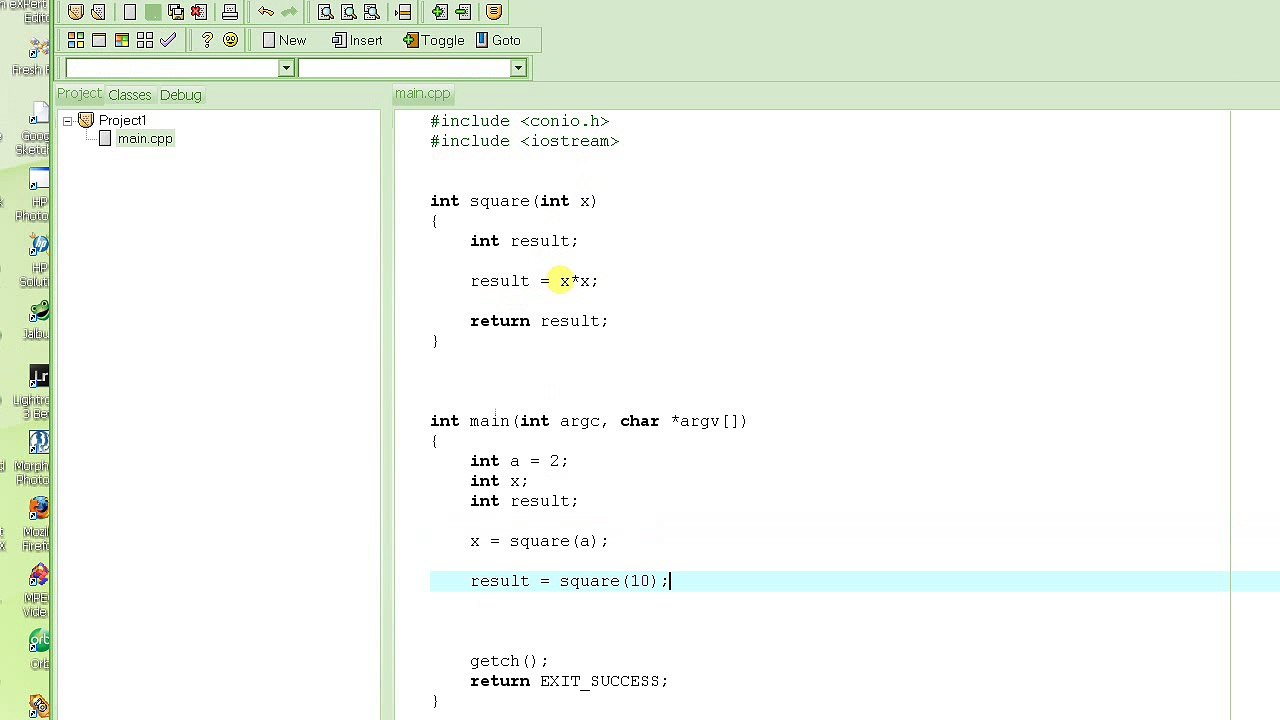Click the Debug checkmark icon

(x=167, y=40)
